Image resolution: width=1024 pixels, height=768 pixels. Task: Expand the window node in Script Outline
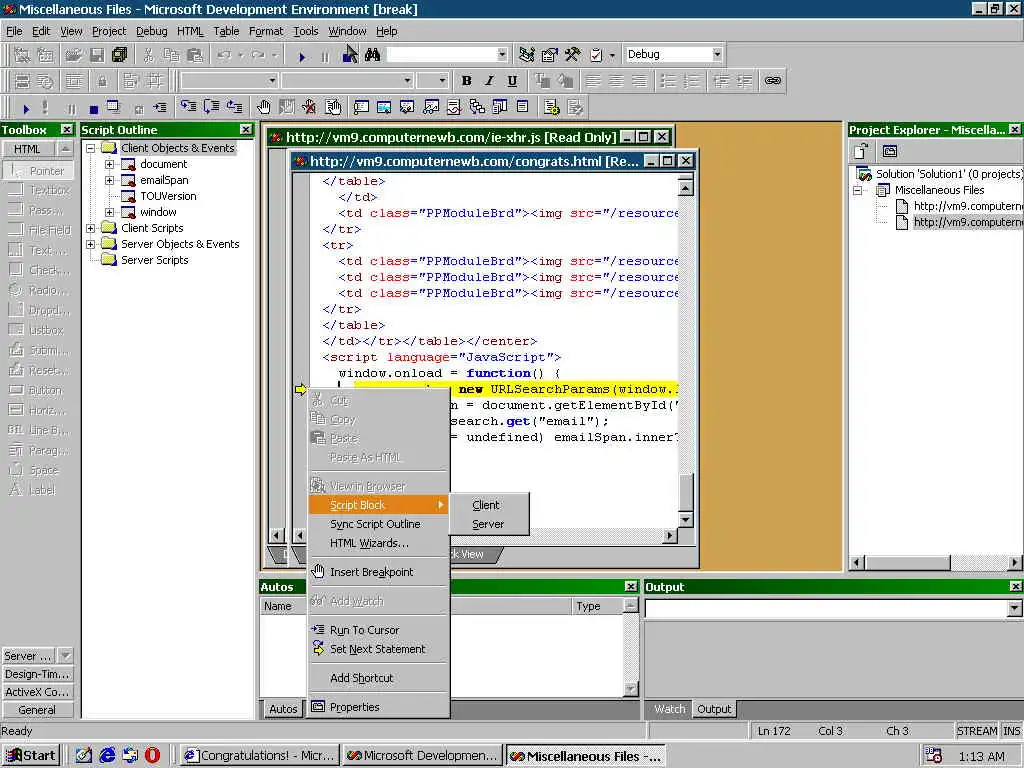tap(110, 212)
